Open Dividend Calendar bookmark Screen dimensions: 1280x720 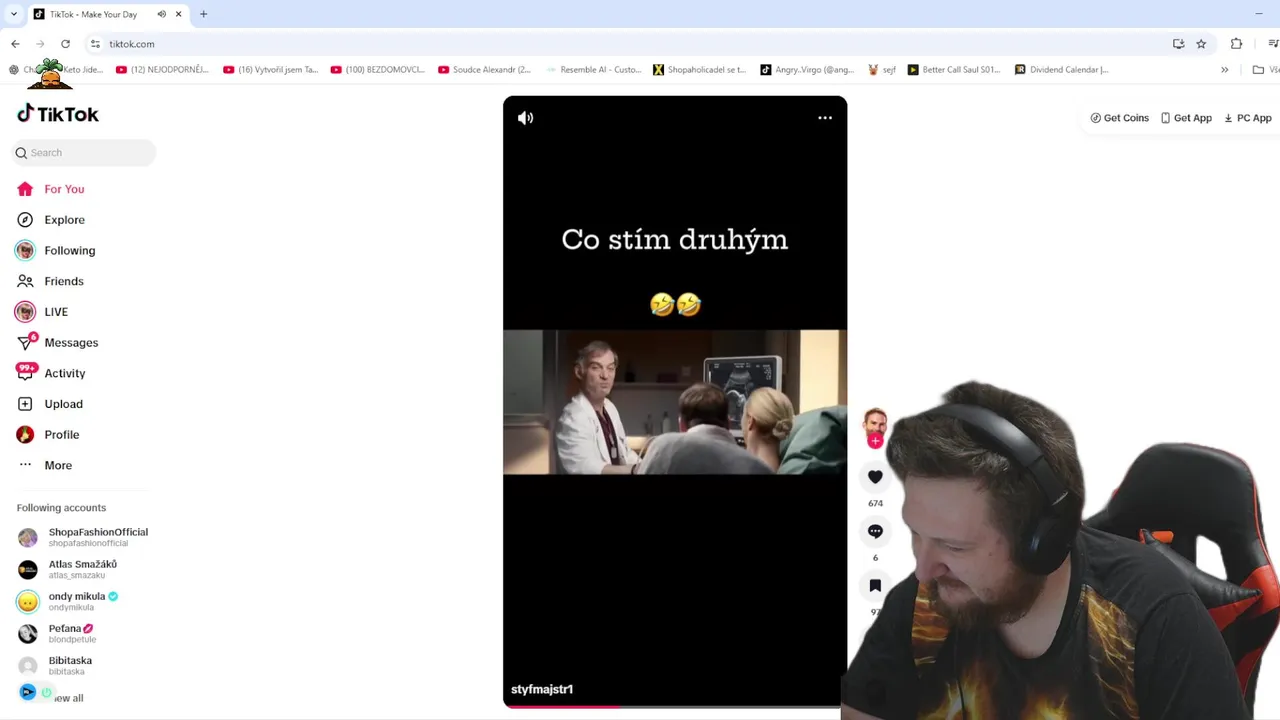[1061, 70]
